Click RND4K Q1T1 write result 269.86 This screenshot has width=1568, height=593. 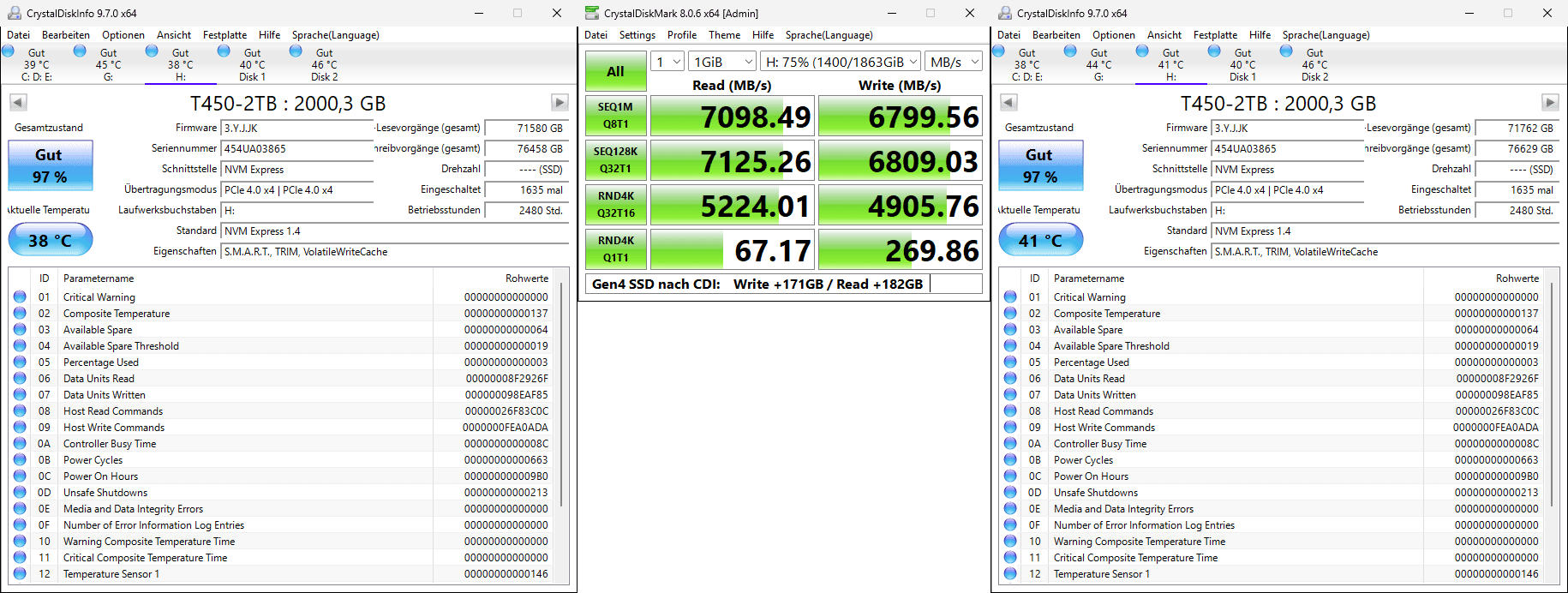pos(900,250)
